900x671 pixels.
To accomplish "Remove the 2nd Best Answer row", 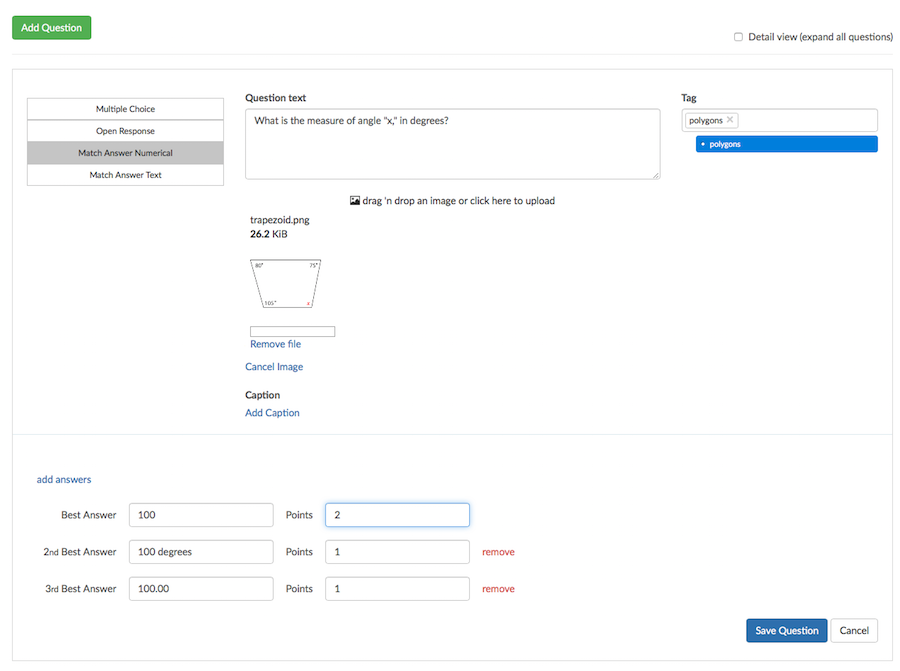I will [x=498, y=552].
